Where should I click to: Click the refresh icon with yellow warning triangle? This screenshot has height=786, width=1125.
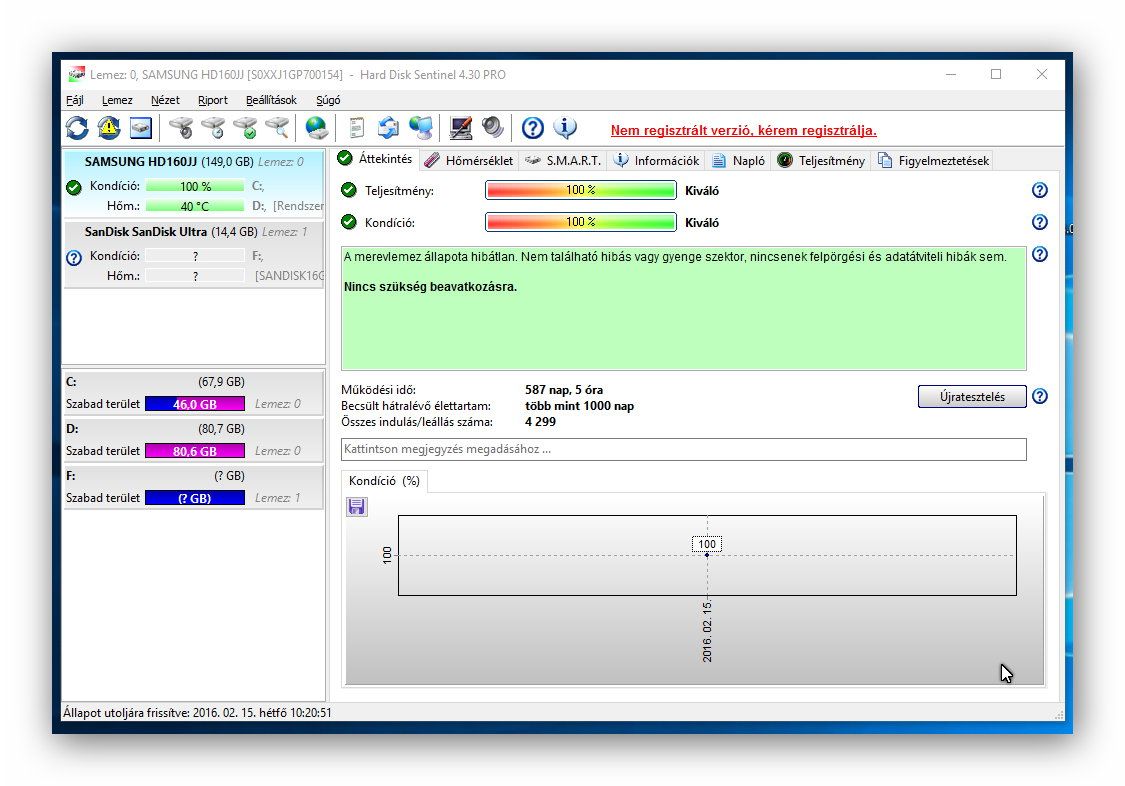109,128
